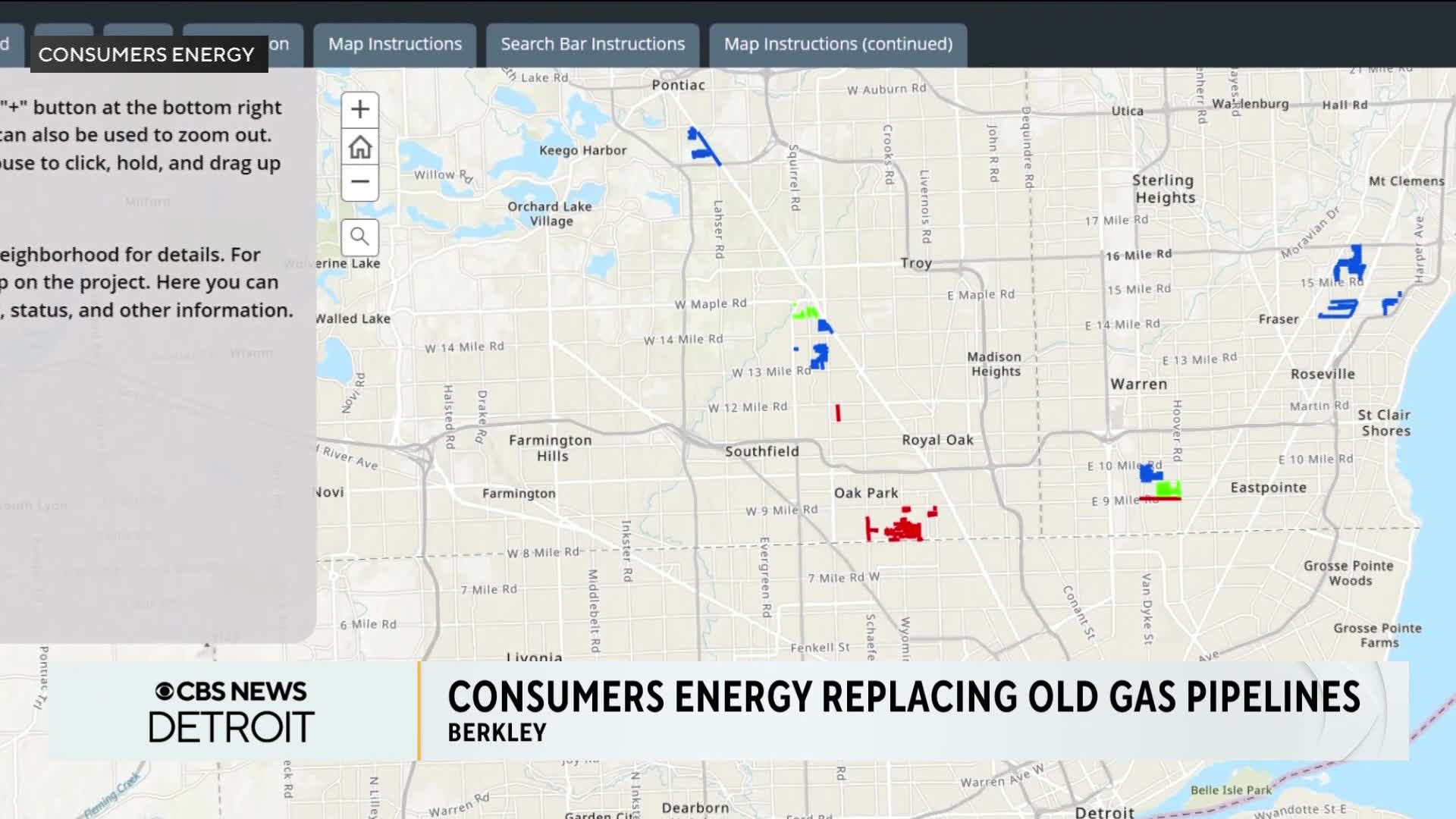Reset the map to home view
This screenshot has width=1456, height=819.
tap(359, 146)
